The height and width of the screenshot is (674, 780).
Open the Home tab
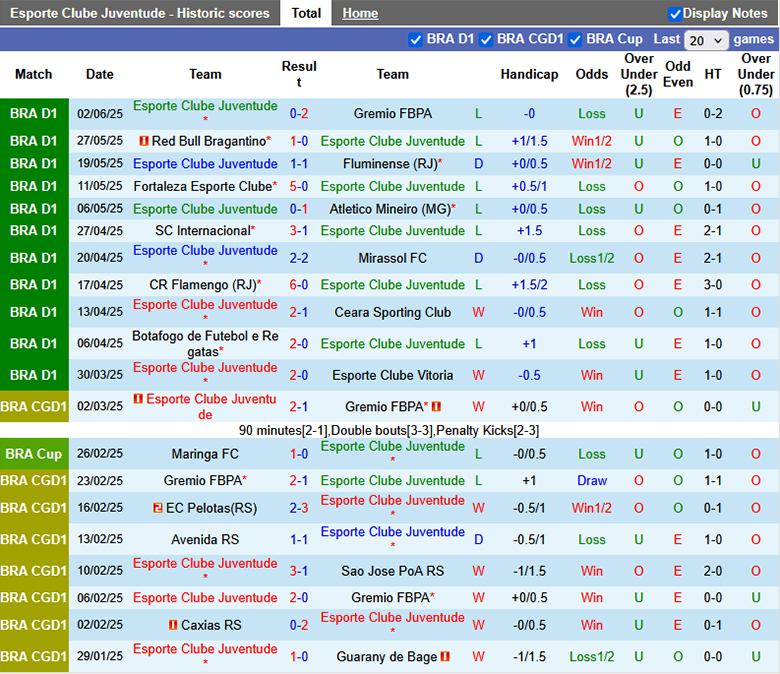pyautogui.click(x=360, y=13)
